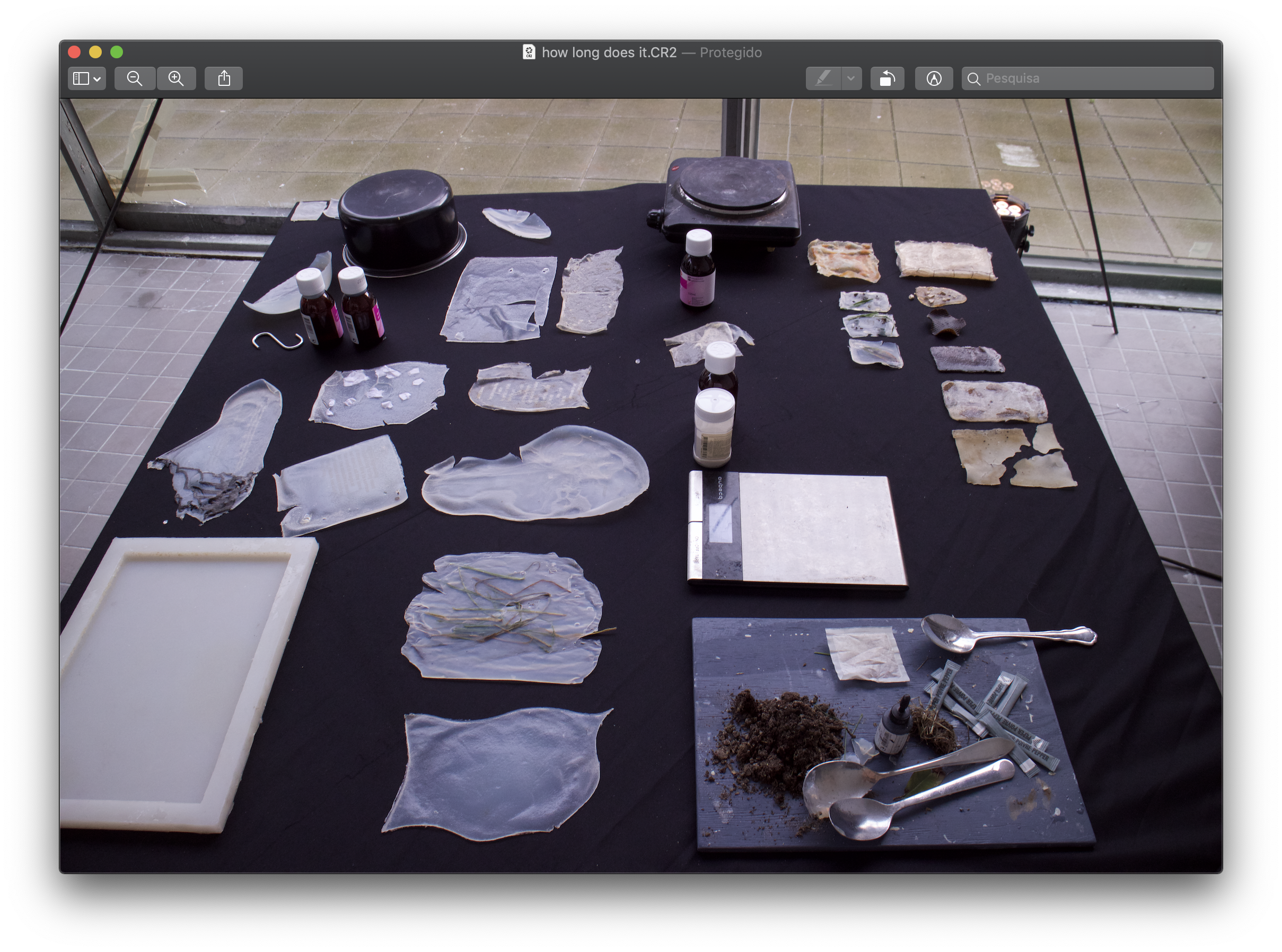
Task: Click the magnifying glass in search box
Action: coord(973,79)
